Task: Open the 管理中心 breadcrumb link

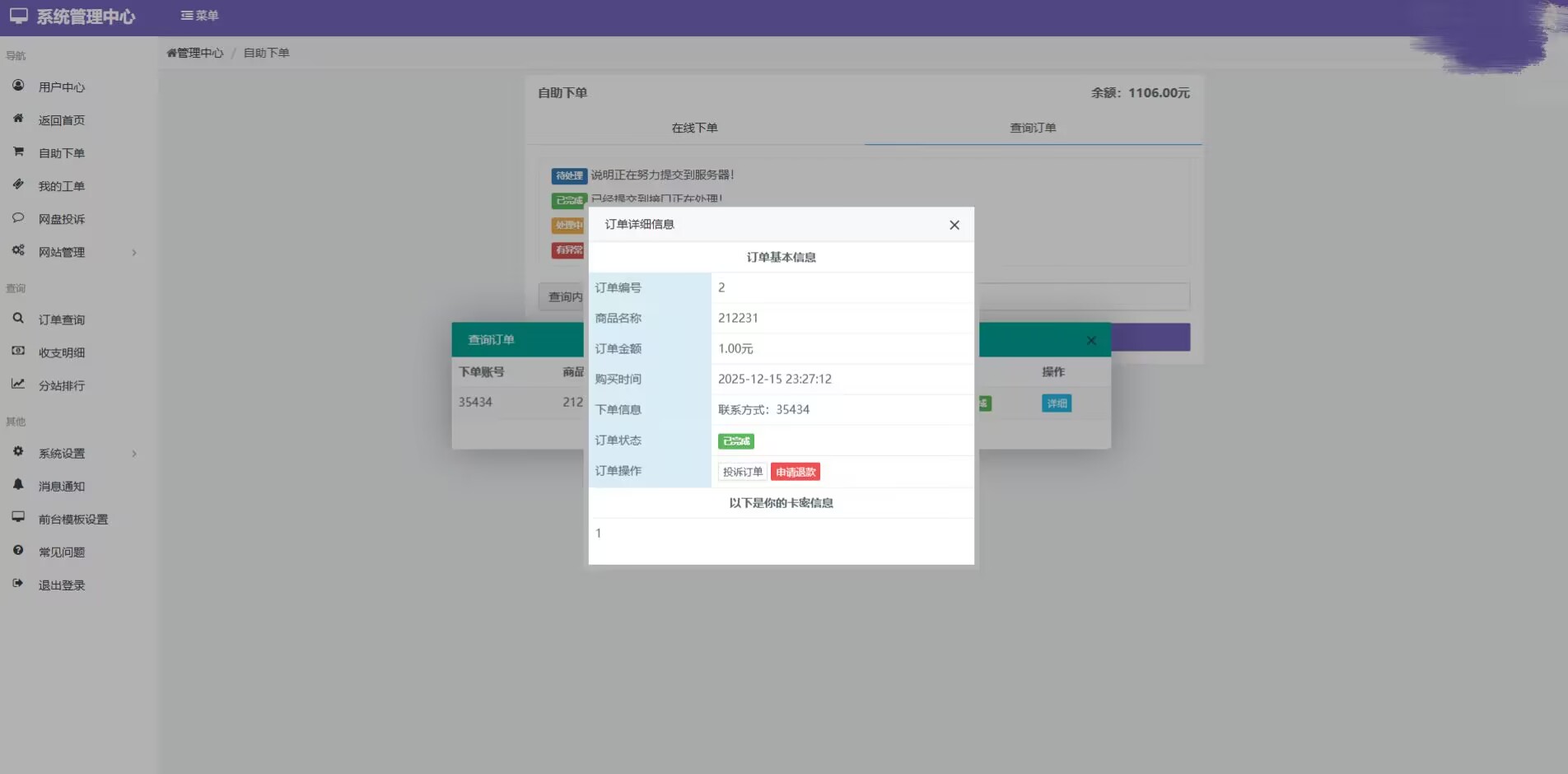Action: (196, 53)
